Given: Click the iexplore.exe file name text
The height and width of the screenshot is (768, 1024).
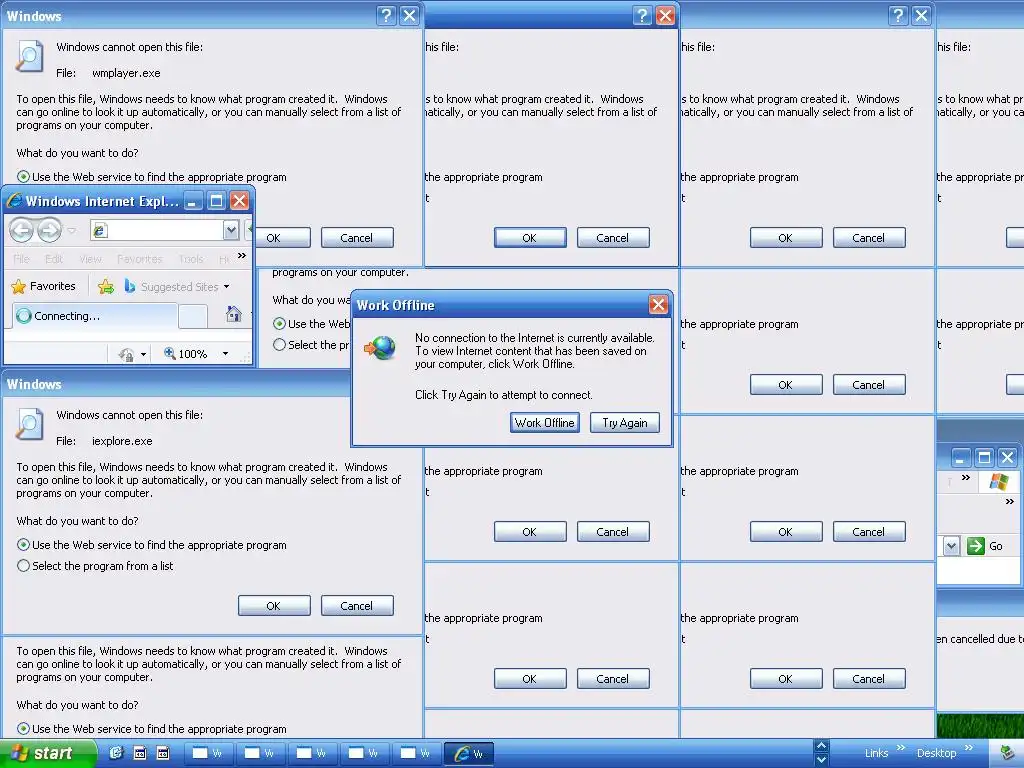Looking at the screenshot, I should (122, 441).
